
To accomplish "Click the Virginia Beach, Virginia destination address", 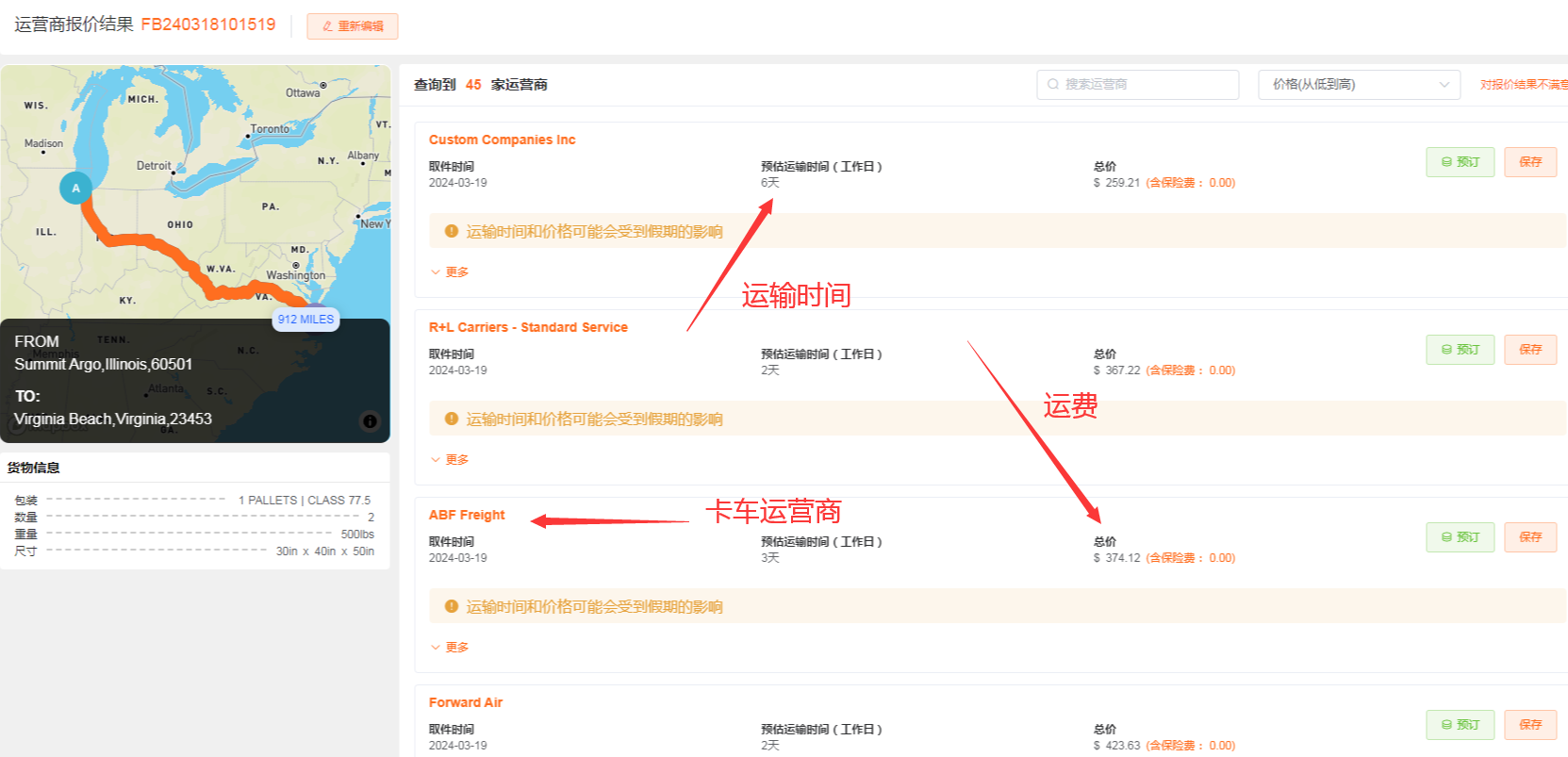I will click(113, 419).
